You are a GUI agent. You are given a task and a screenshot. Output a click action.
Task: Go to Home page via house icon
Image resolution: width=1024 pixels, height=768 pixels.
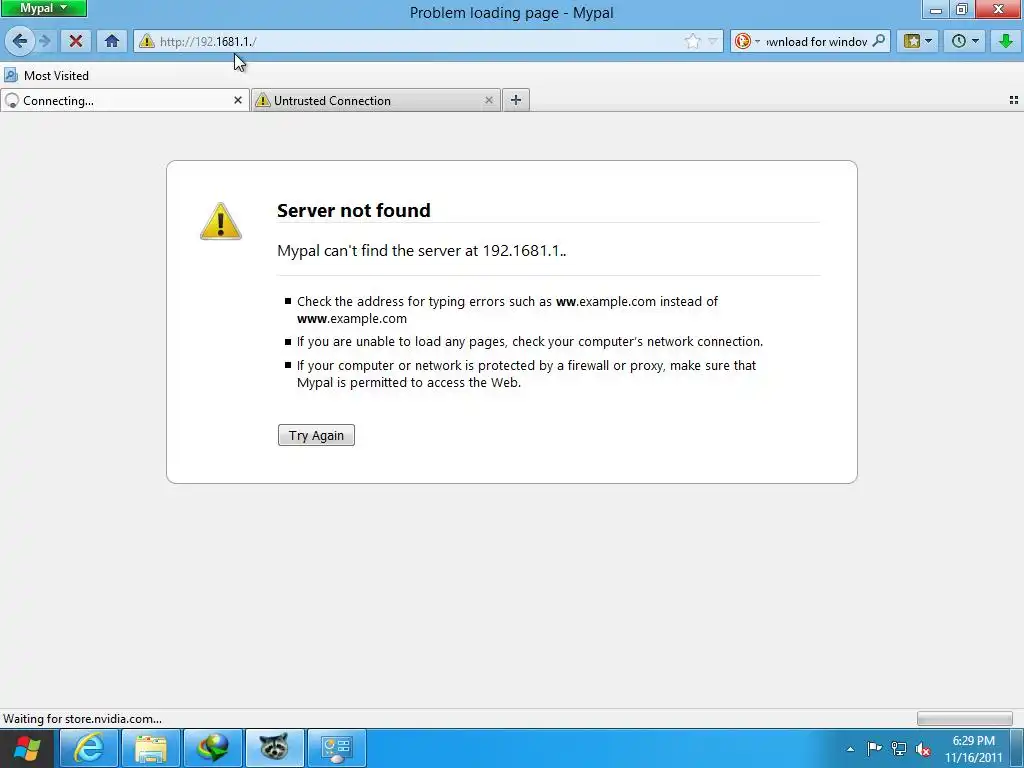coord(112,41)
